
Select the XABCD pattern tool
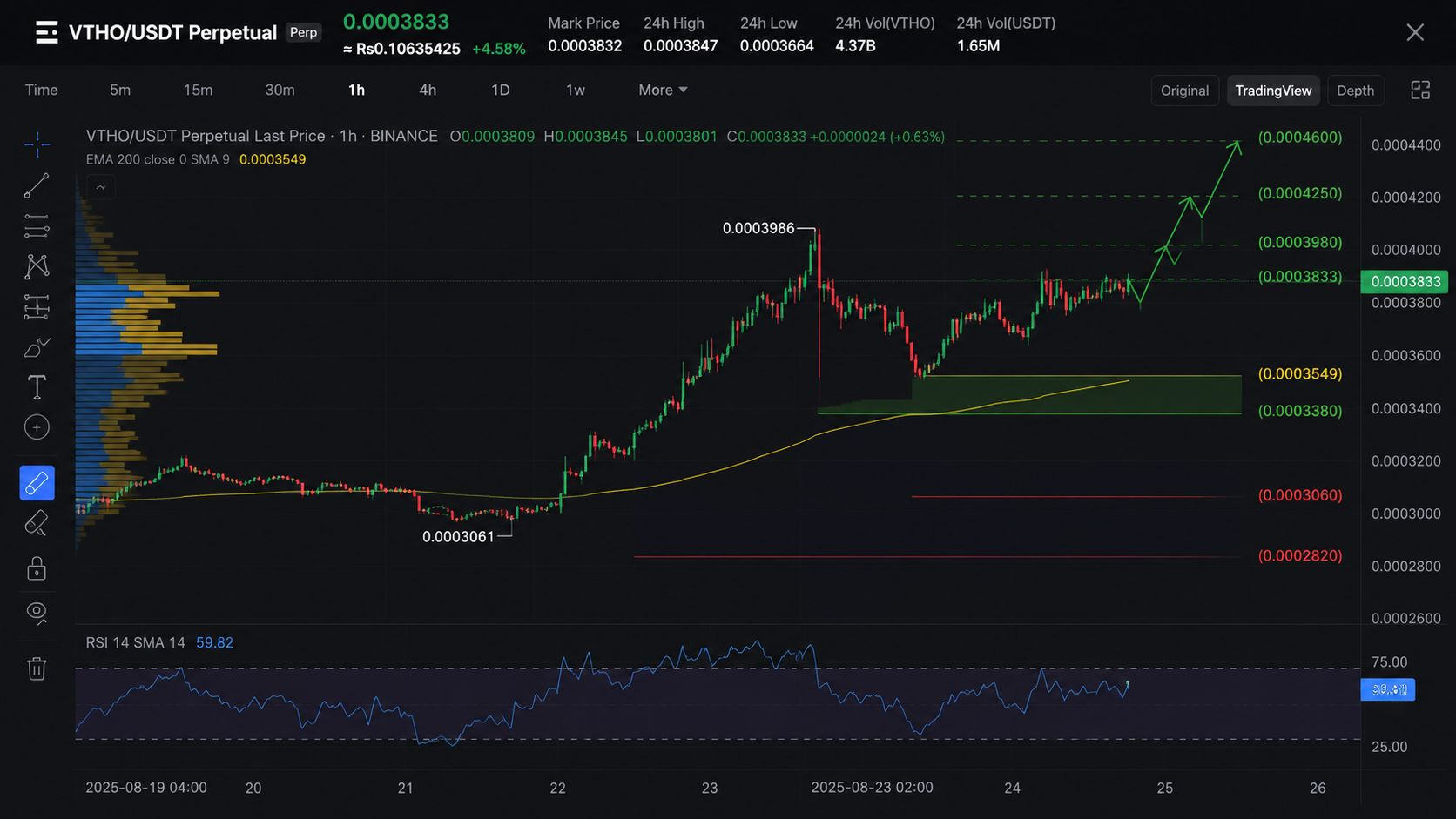[37, 266]
